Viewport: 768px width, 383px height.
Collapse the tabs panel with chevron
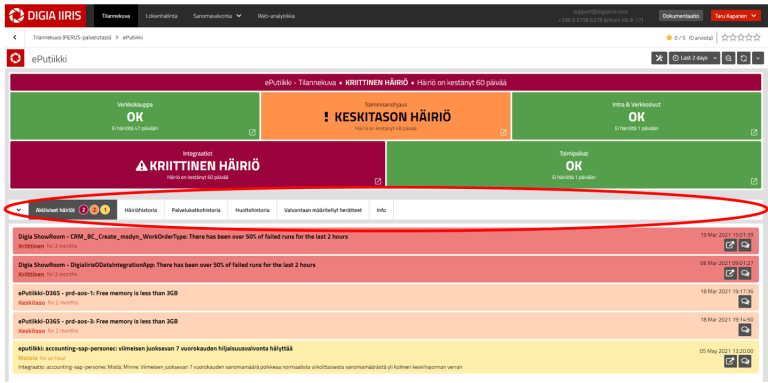(19, 210)
